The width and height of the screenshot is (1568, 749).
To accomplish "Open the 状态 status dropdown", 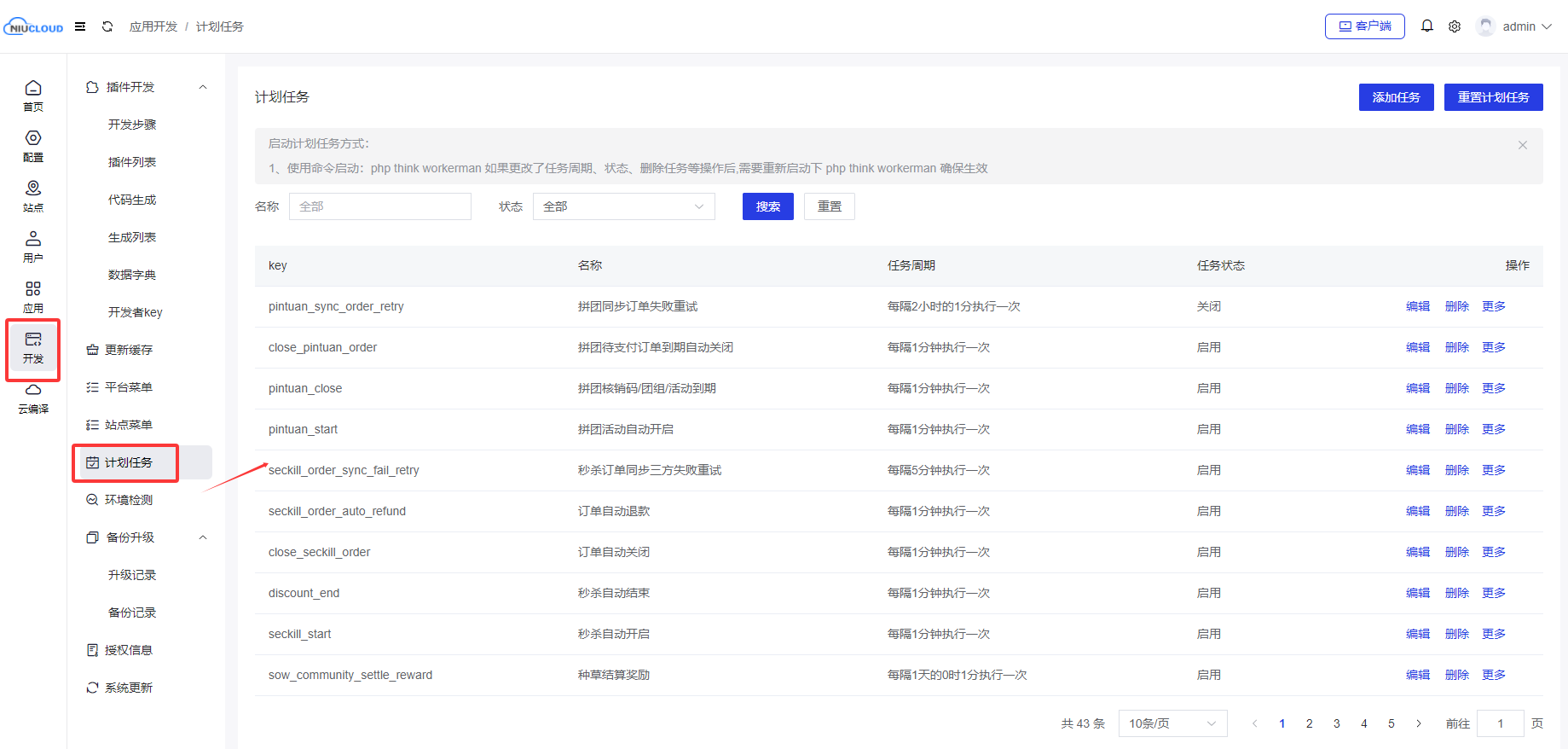I will [x=623, y=206].
